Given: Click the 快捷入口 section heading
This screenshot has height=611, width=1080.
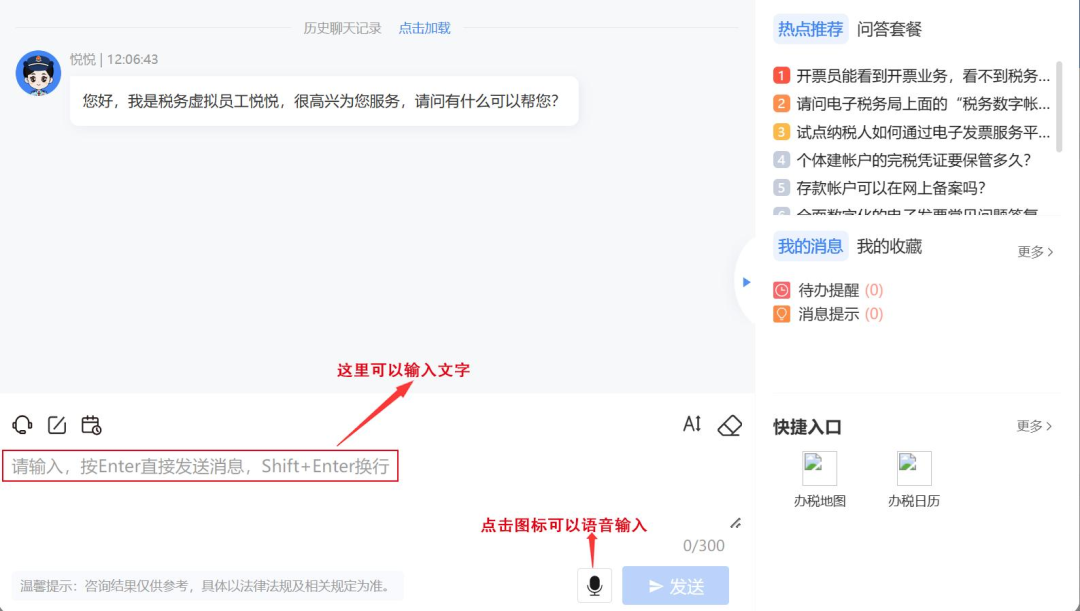Looking at the screenshot, I should point(807,427).
